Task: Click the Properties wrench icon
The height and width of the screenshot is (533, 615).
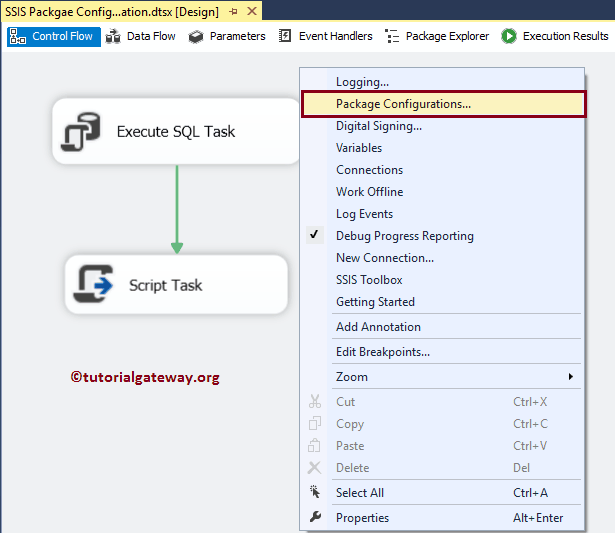Action: [315, 517]
